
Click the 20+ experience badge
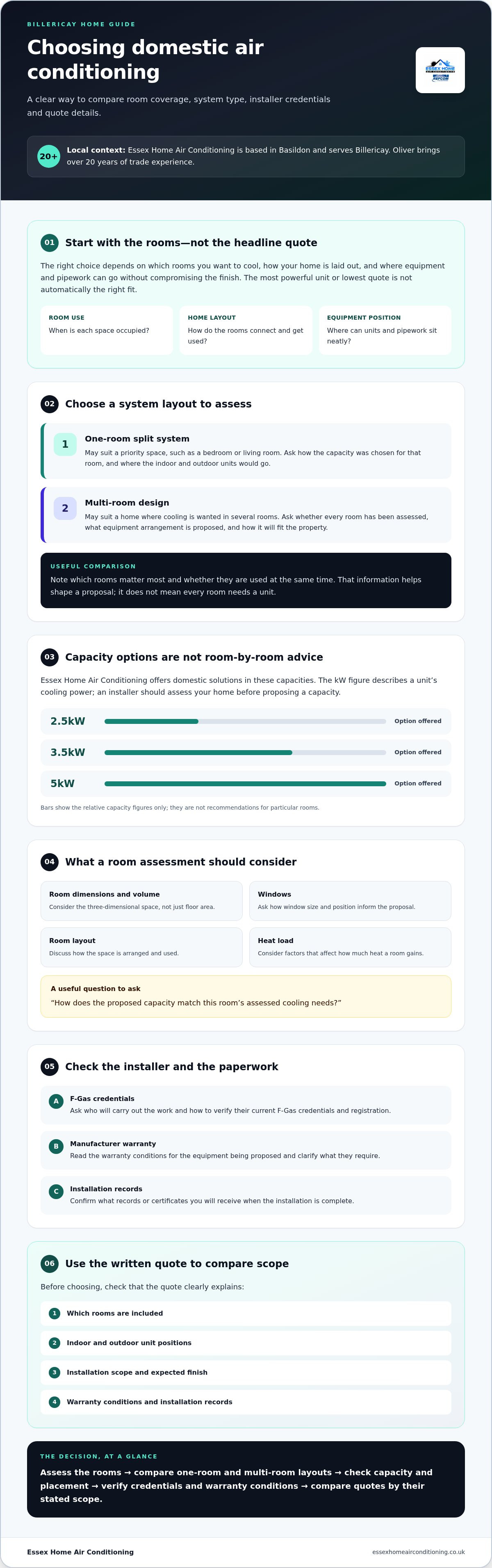[49, 156]
